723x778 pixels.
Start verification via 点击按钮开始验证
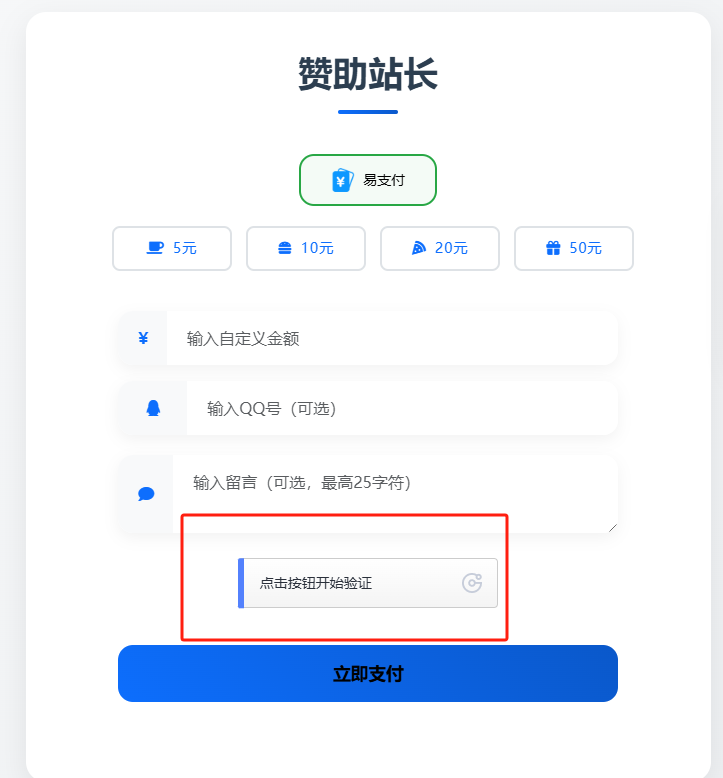pos(368,583)
